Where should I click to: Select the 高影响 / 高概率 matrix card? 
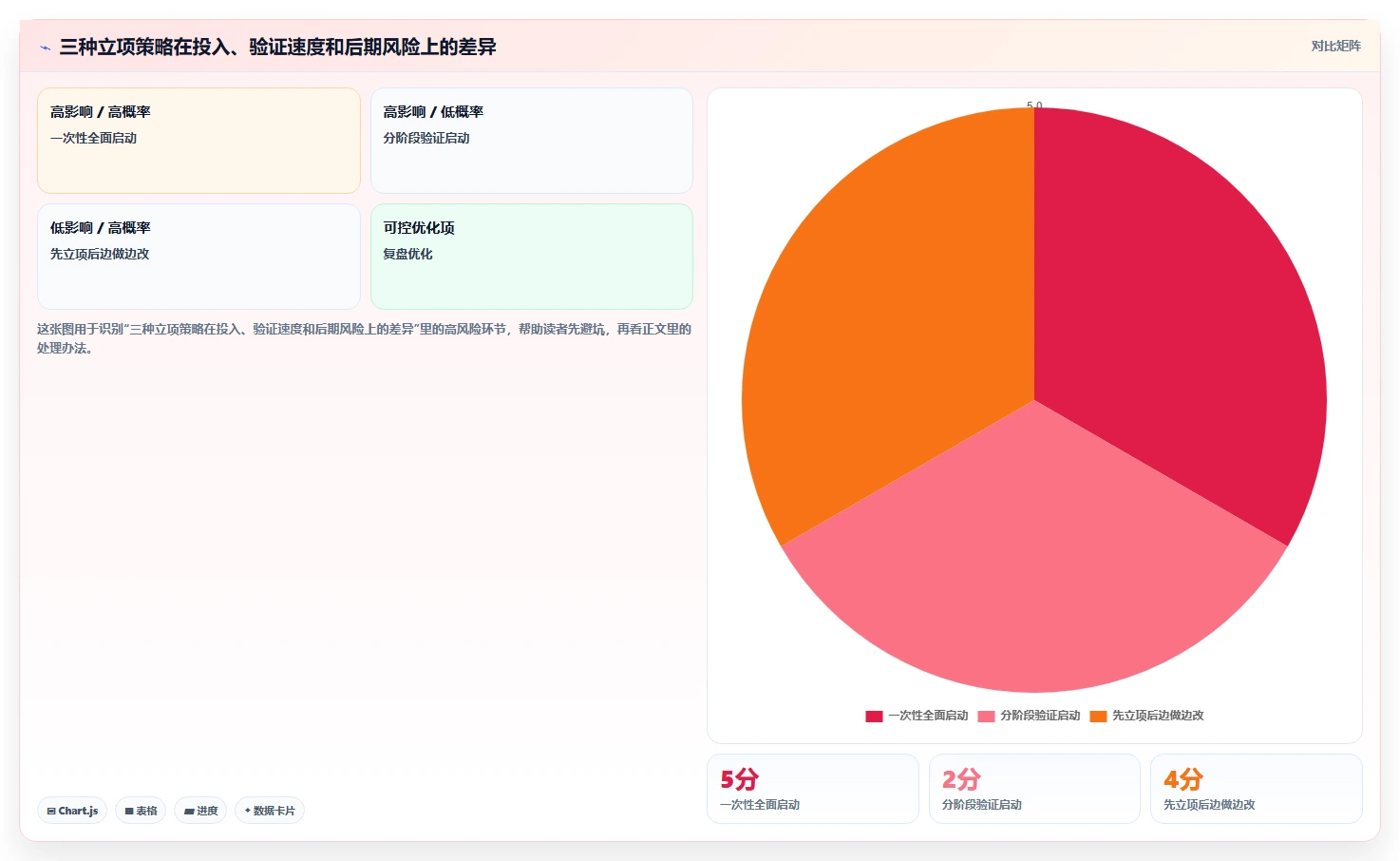(199, 141)
